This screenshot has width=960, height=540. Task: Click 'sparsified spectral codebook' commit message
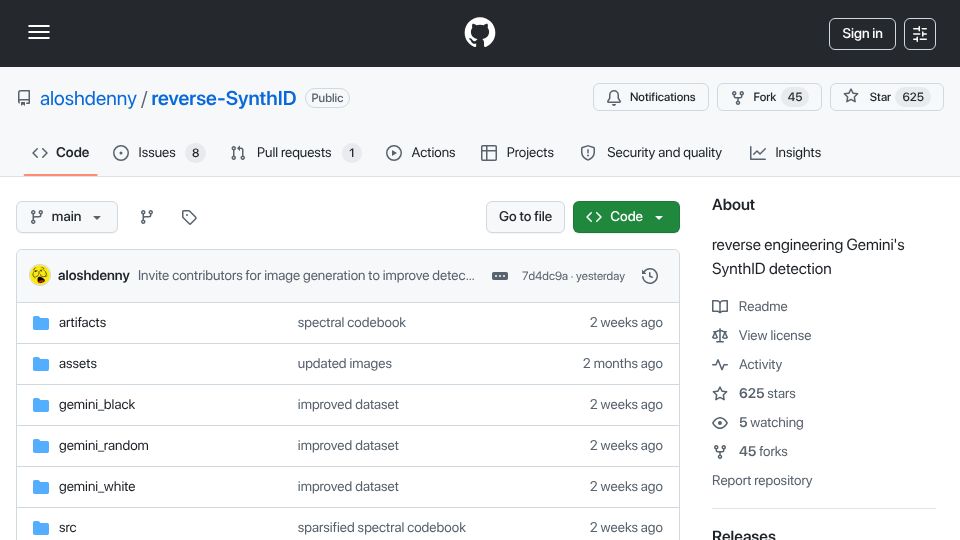pos(381,528)
